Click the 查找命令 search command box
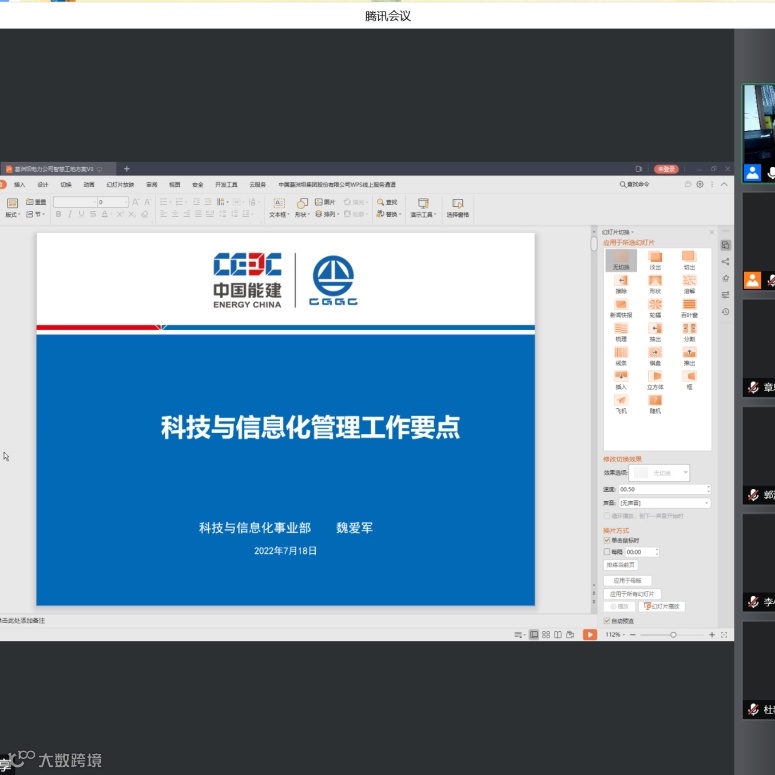Image resolution: width=775 pixels, height=775 pixels. click(x=635, y=184)
